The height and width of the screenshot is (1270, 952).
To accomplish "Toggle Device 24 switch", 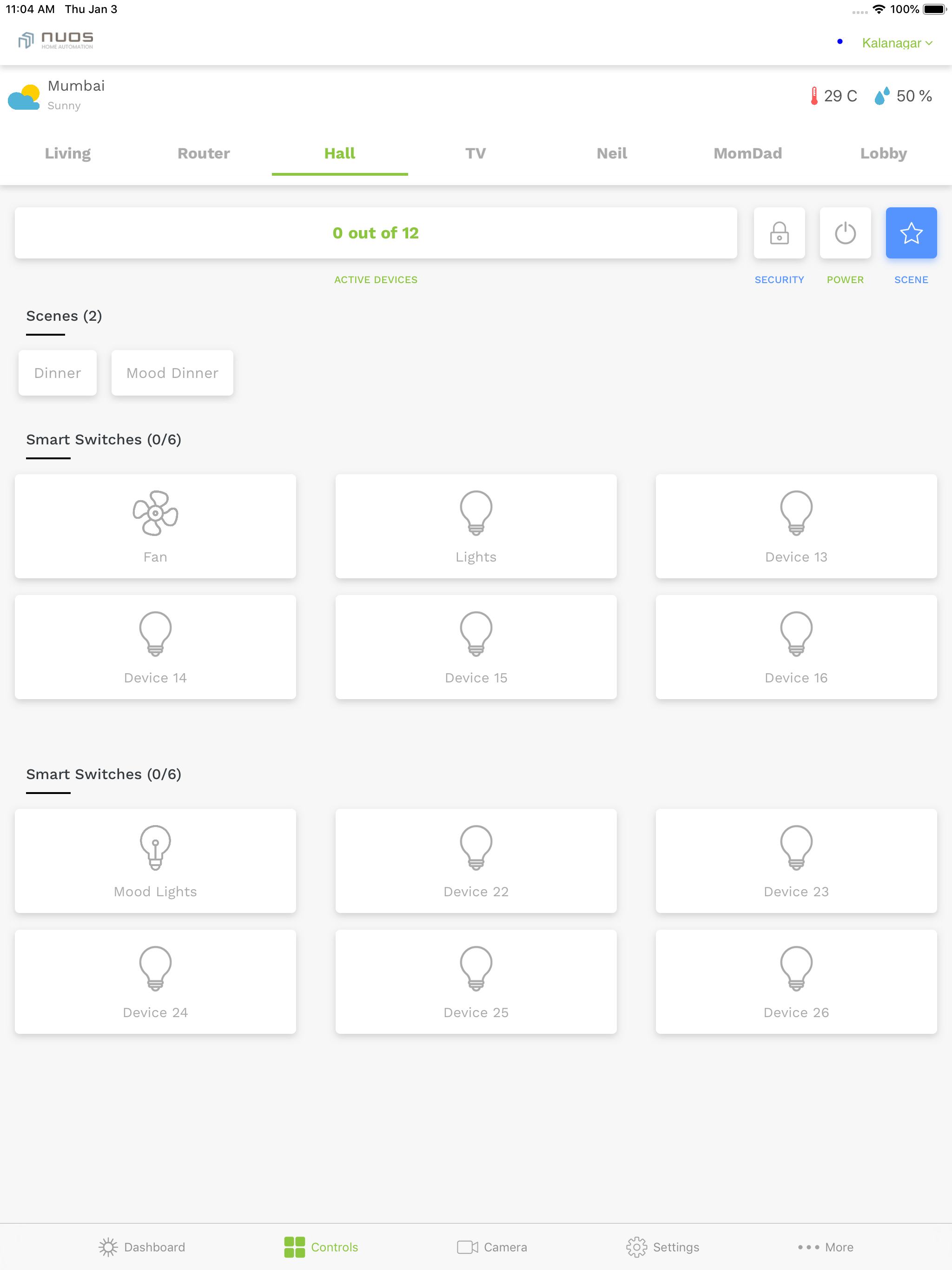I will [x=156, y=982].
